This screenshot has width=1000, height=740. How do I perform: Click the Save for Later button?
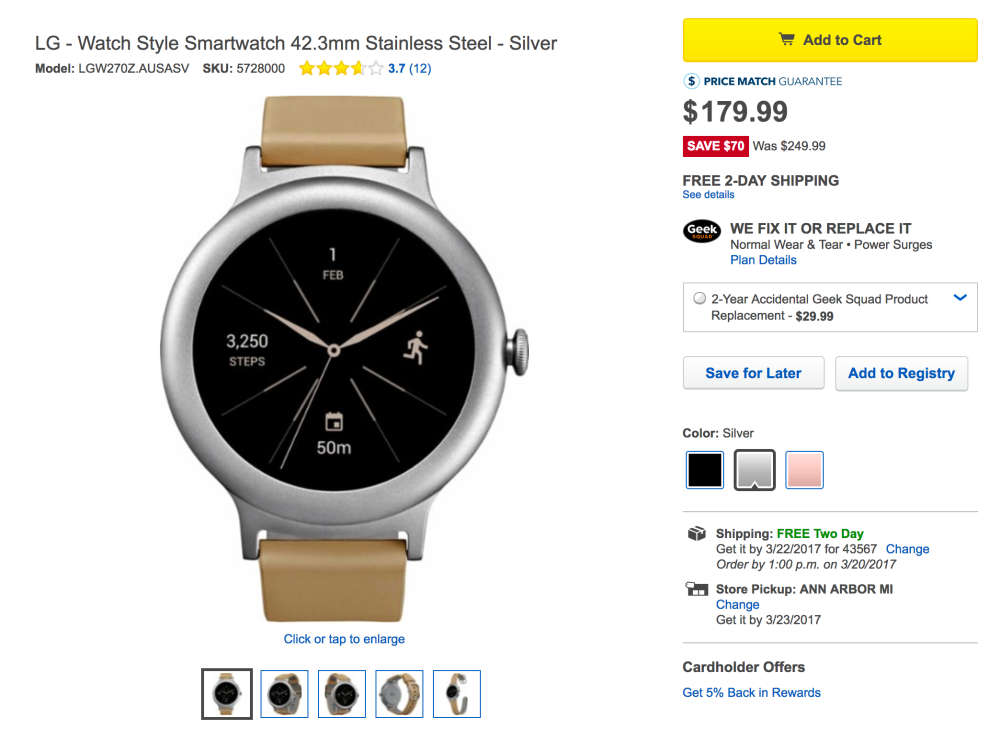753,373
